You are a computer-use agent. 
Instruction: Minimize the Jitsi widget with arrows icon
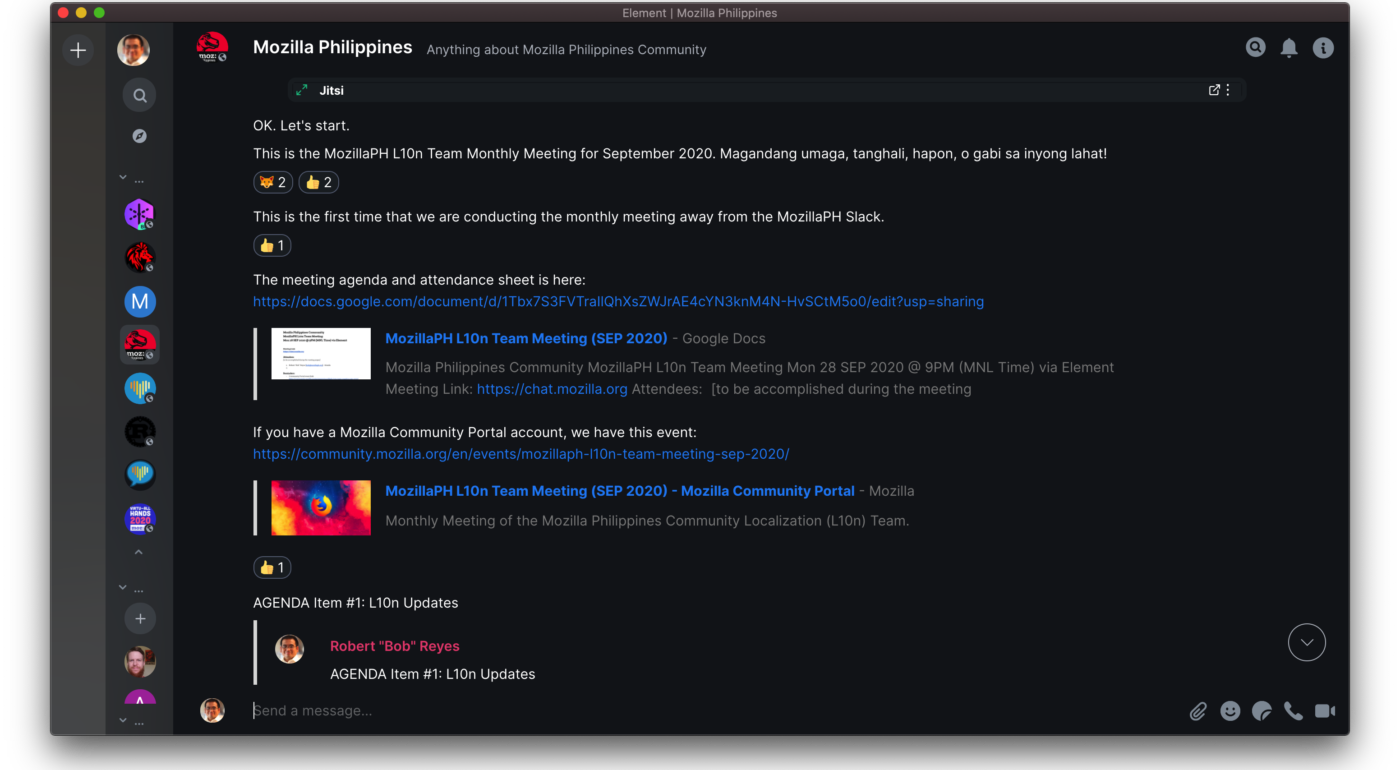301,90
